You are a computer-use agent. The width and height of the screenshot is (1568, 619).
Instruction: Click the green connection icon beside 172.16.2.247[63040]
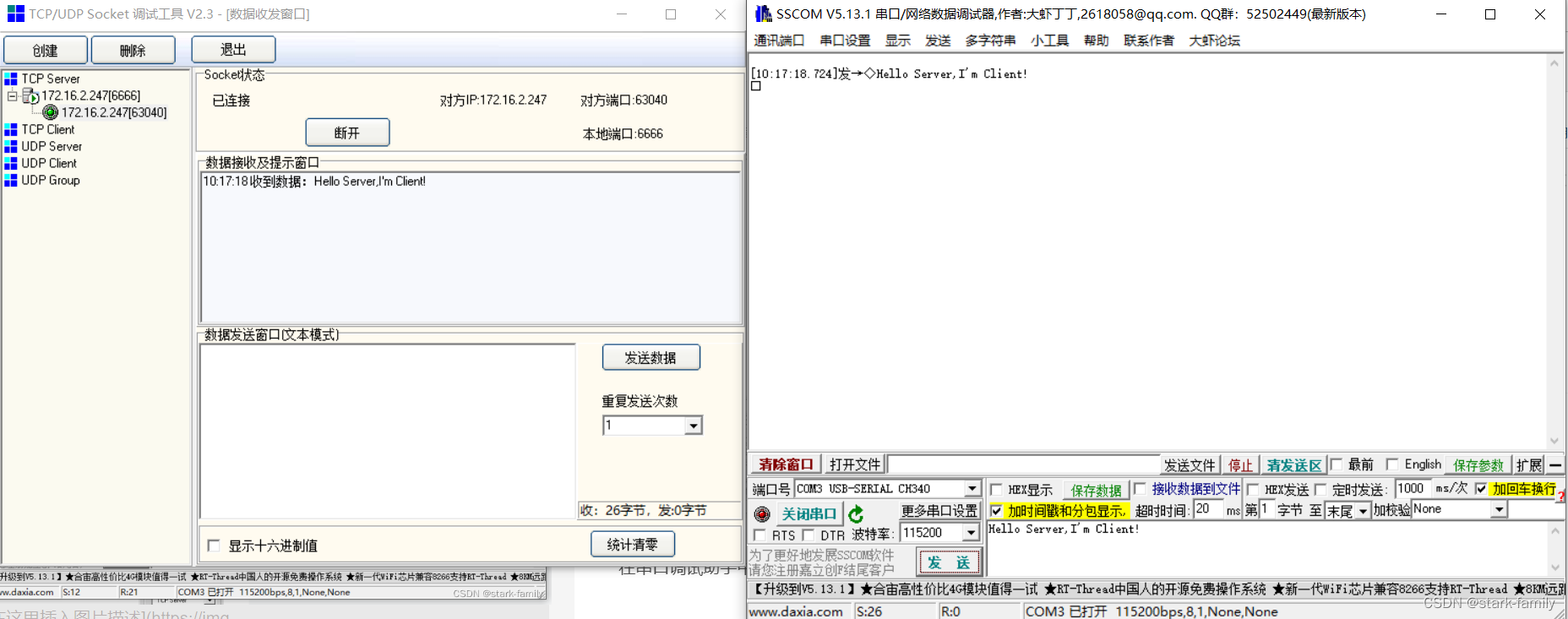pyautogui.click(x=51, y=112)
